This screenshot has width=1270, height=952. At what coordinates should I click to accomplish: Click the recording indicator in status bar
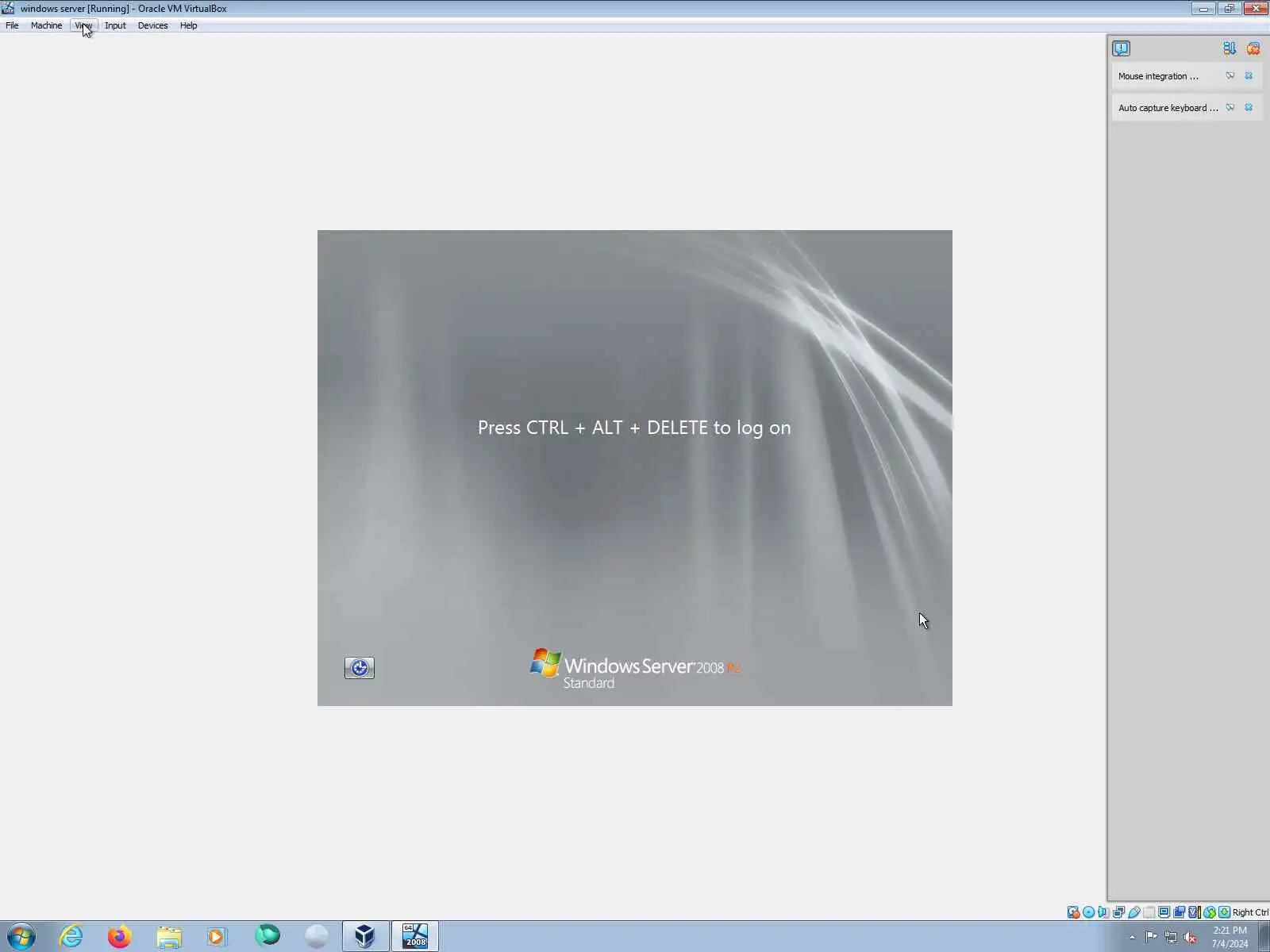1179,912
